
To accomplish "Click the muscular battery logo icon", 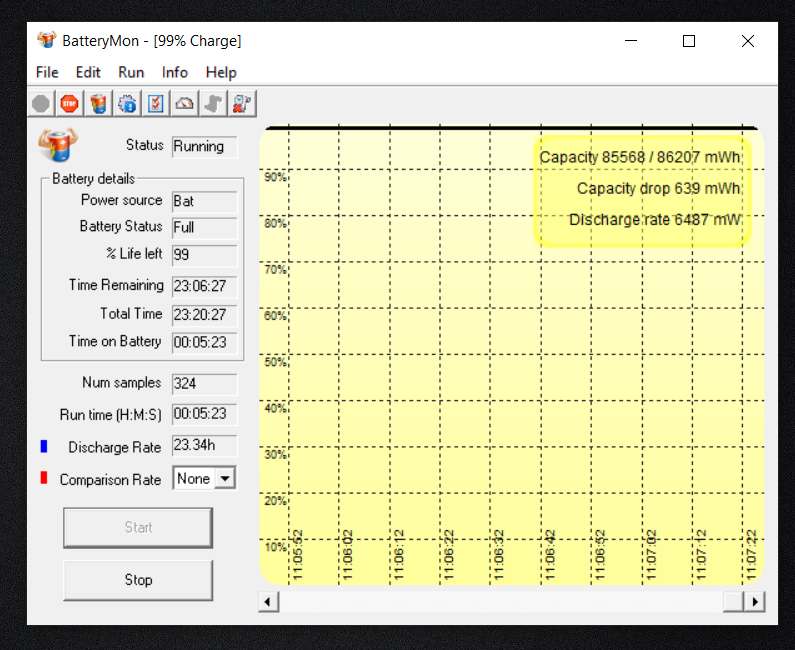I will 58,145.
